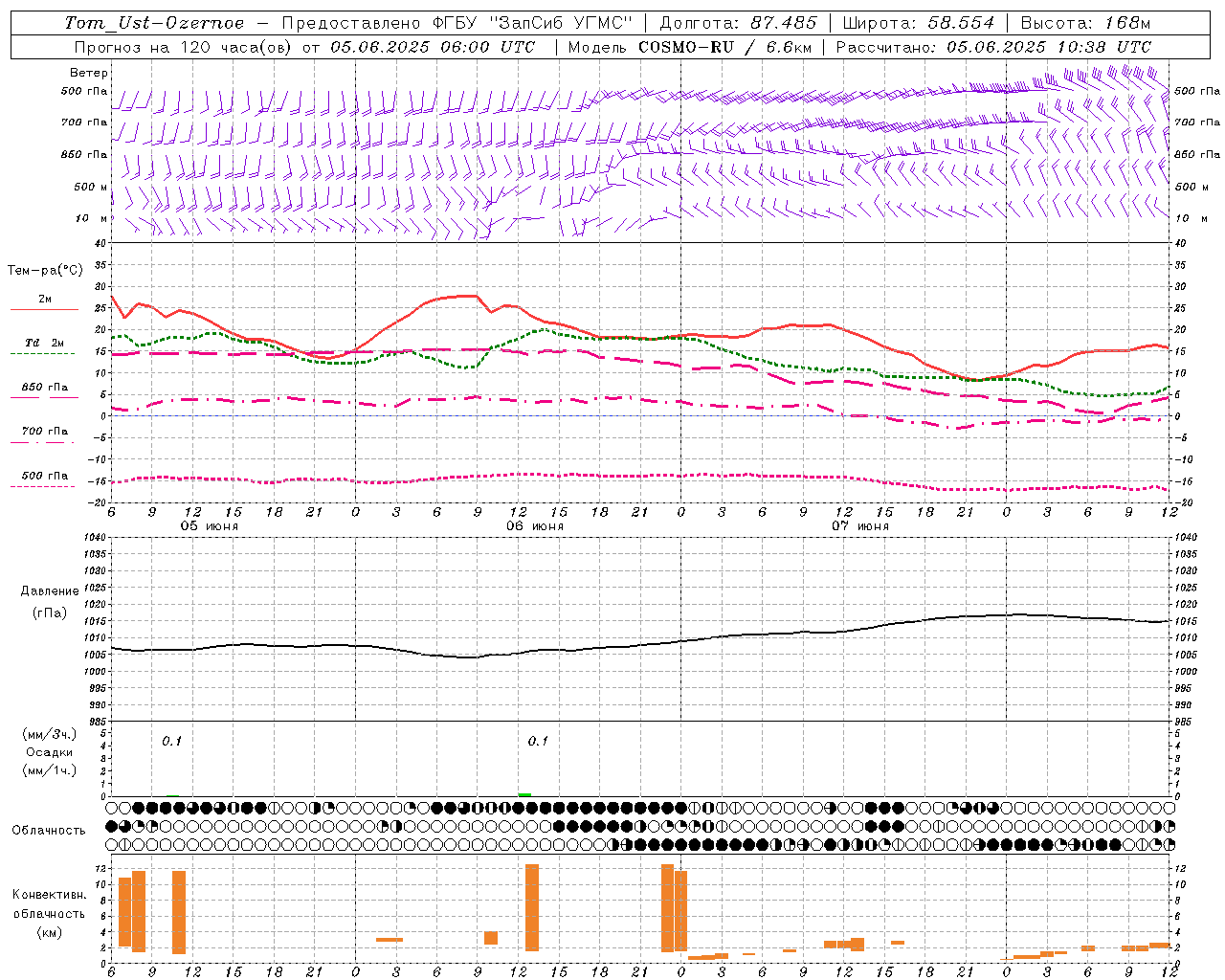This screenshot has height=980, width=1225.
Task: Click the 05 июня date label
Action: (x=210, y=526)
